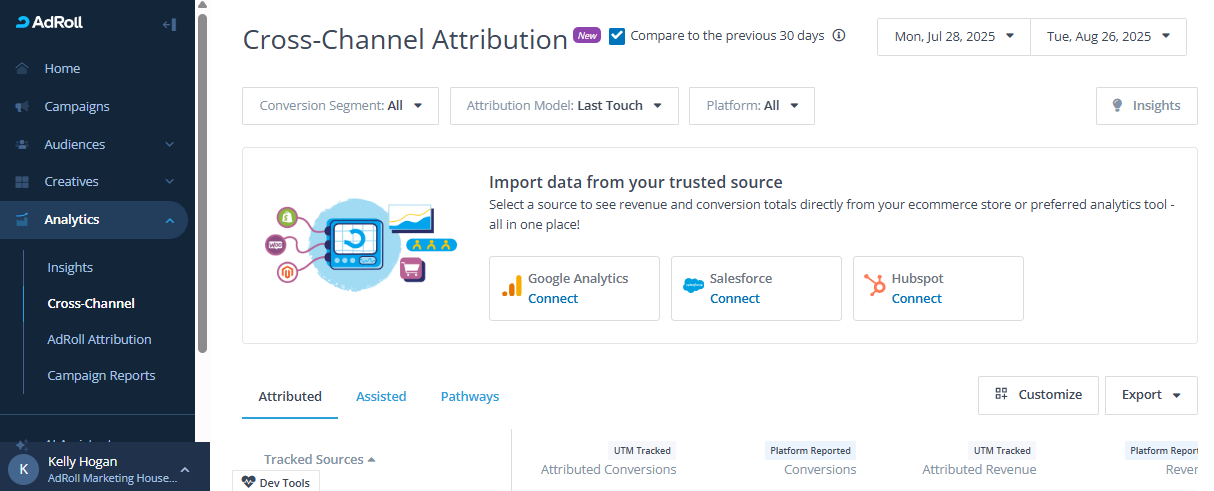Open the Insights lightbulb button
Viewport: 1214px width, 491px height.
coord(1146,106)
